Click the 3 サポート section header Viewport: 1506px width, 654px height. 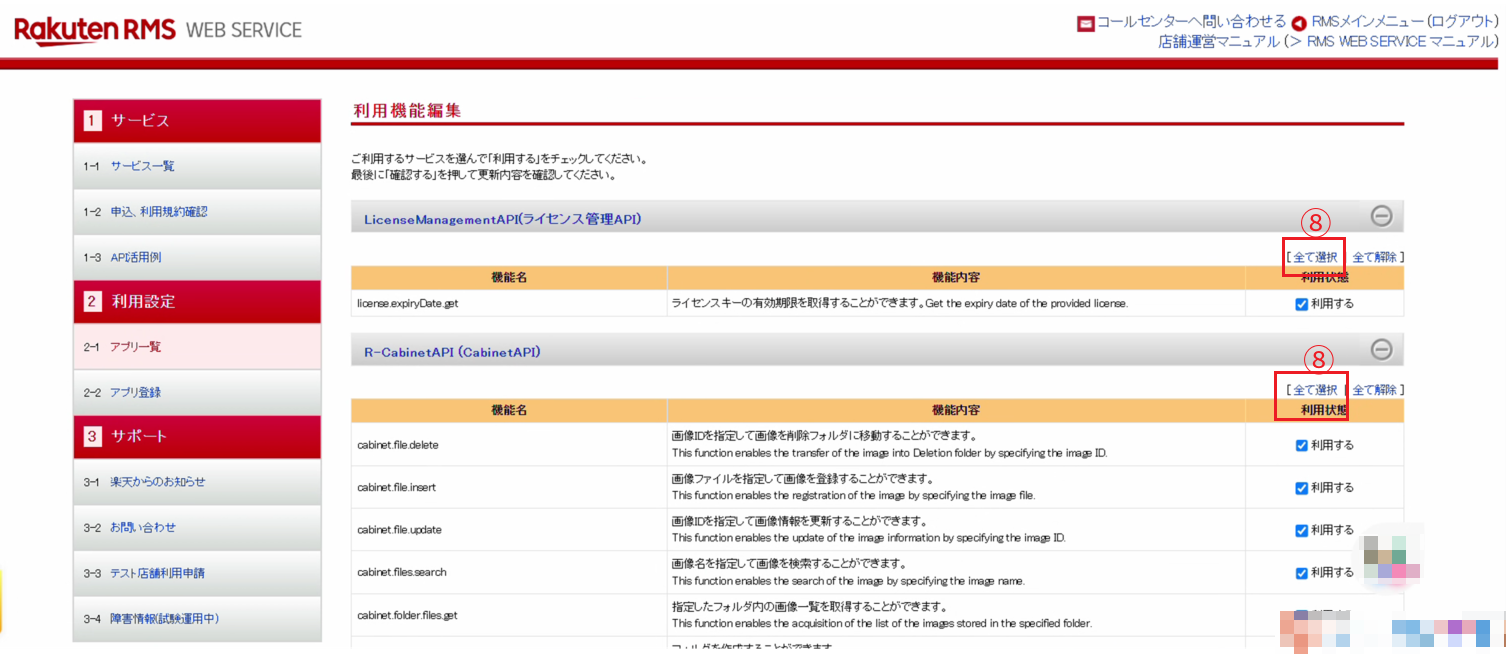pos(197,436)
